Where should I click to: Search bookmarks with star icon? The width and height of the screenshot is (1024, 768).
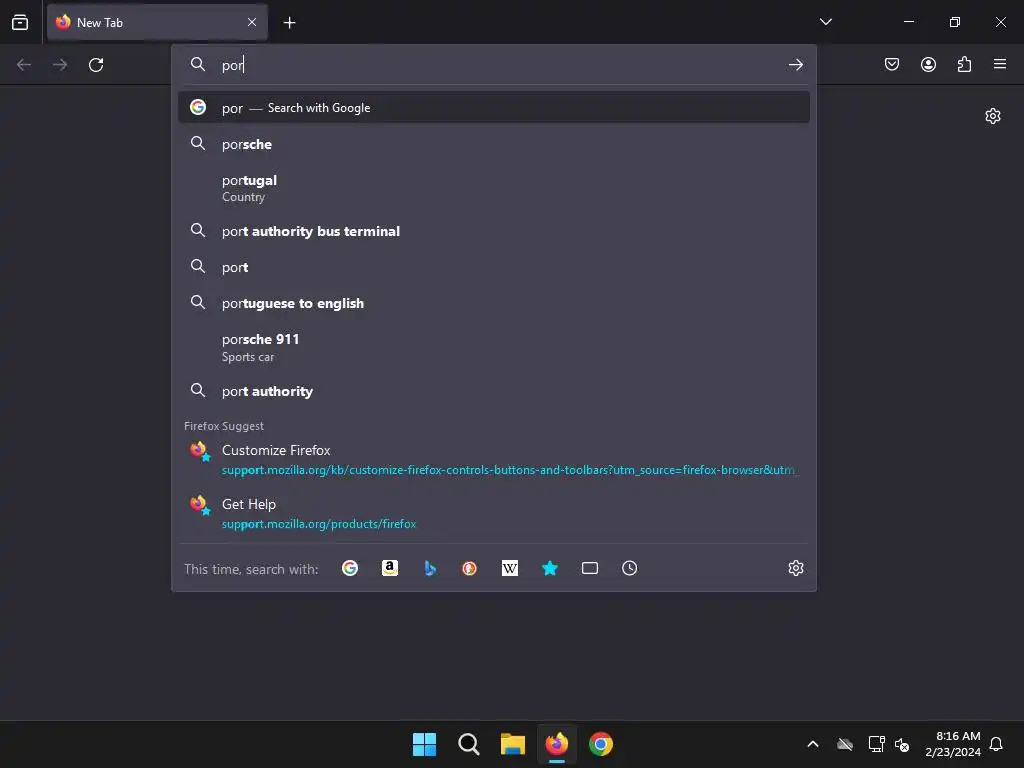click(550, 568)
